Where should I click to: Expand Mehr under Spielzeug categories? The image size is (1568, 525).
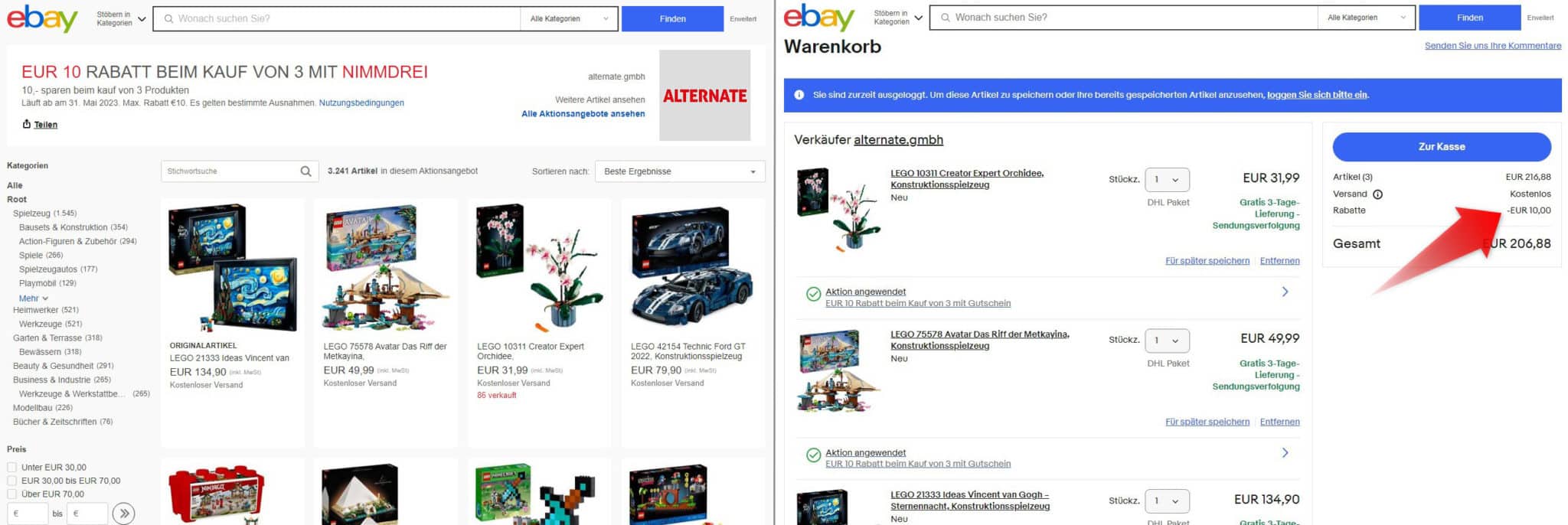pos(34,298)
